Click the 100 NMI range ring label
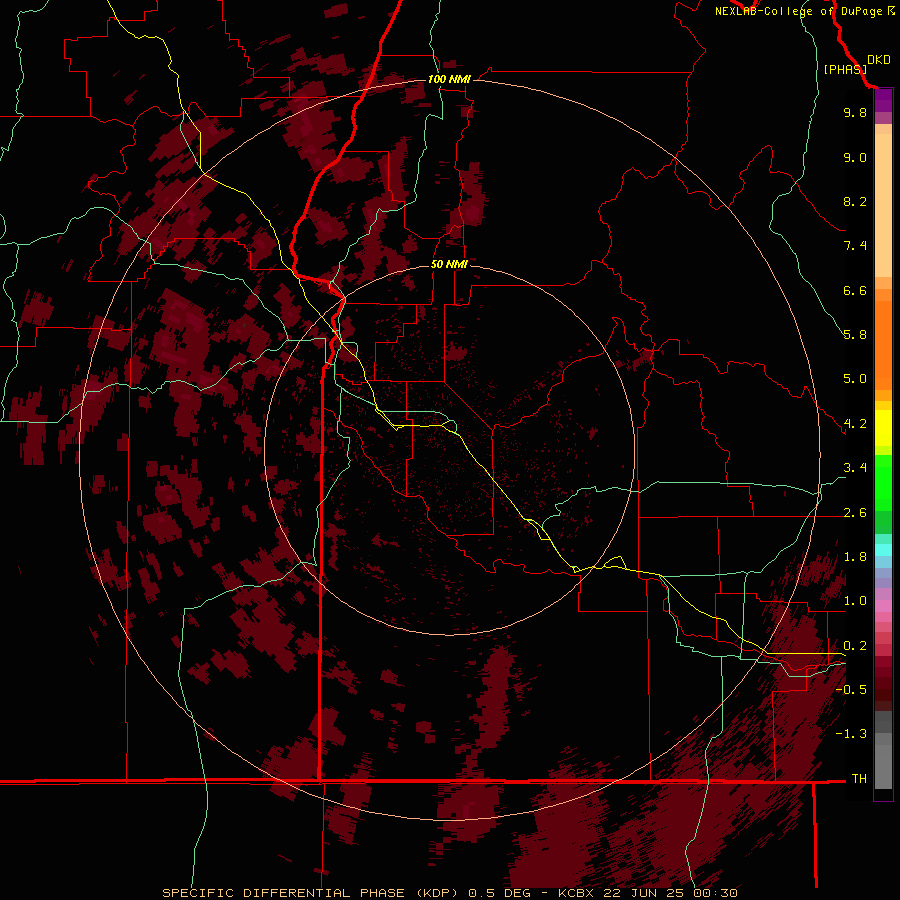Image resolution: width=900 pixels, height=900 pixels. (449, 79)
